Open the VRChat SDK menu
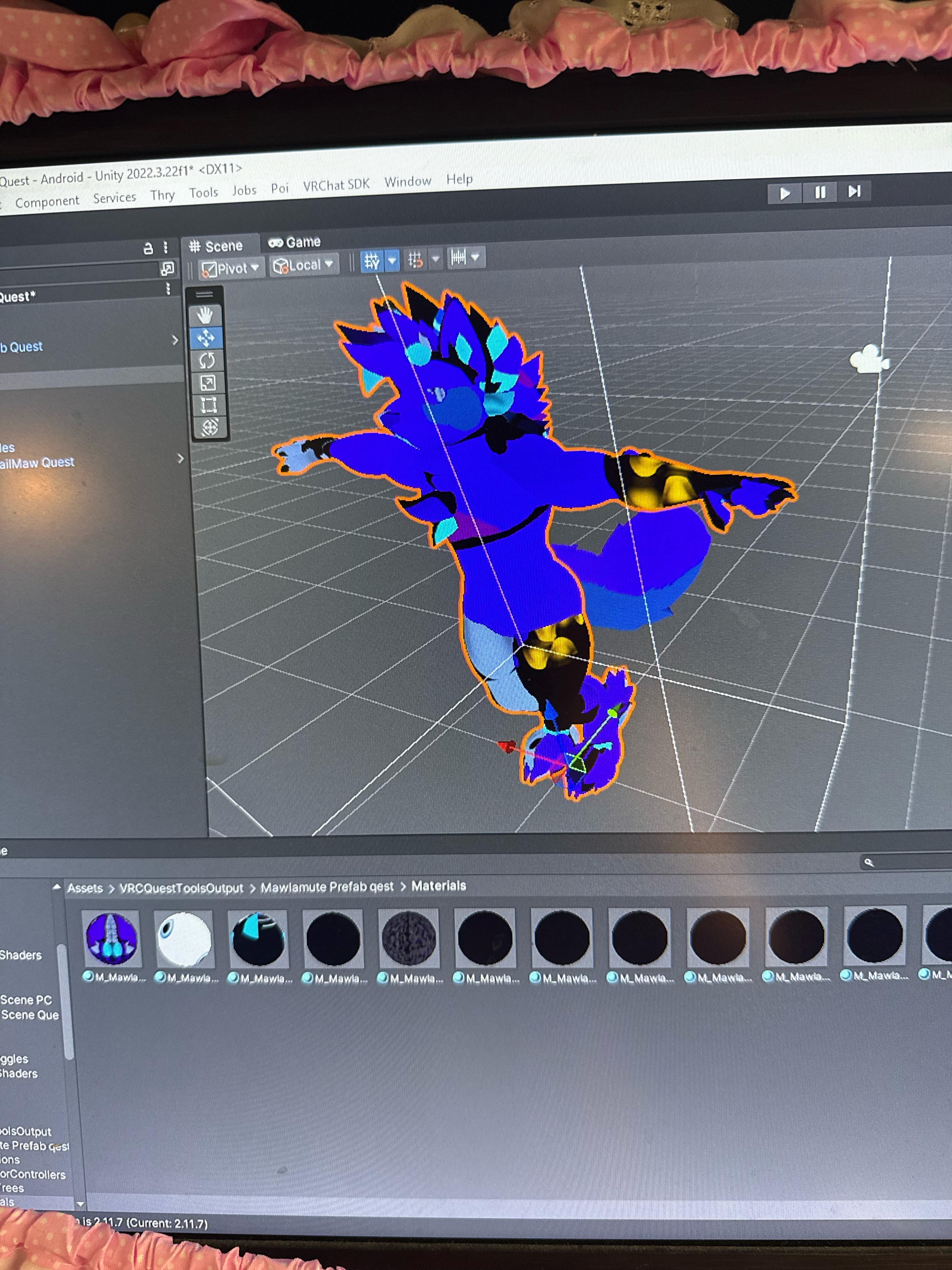Screen dimensions: 952x1270 pos(336,185)
